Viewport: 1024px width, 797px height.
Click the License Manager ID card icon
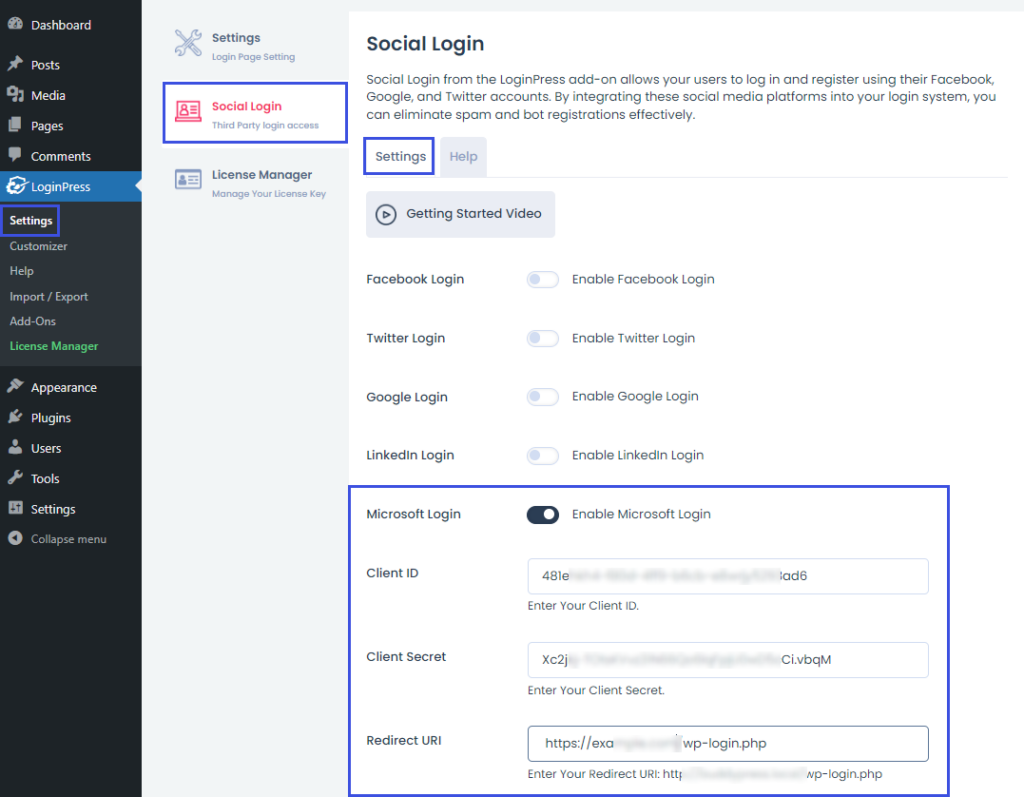coord(188,179)
